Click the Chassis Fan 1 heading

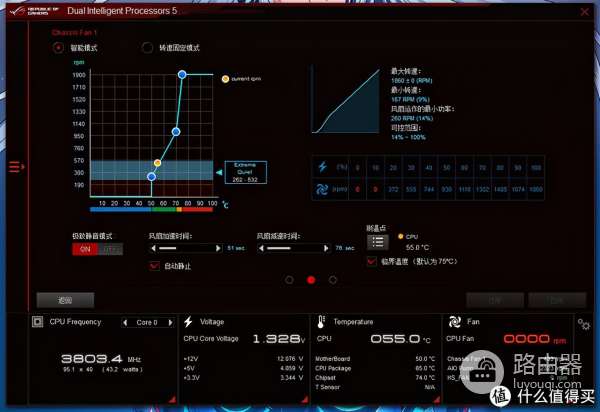[75, 33]
